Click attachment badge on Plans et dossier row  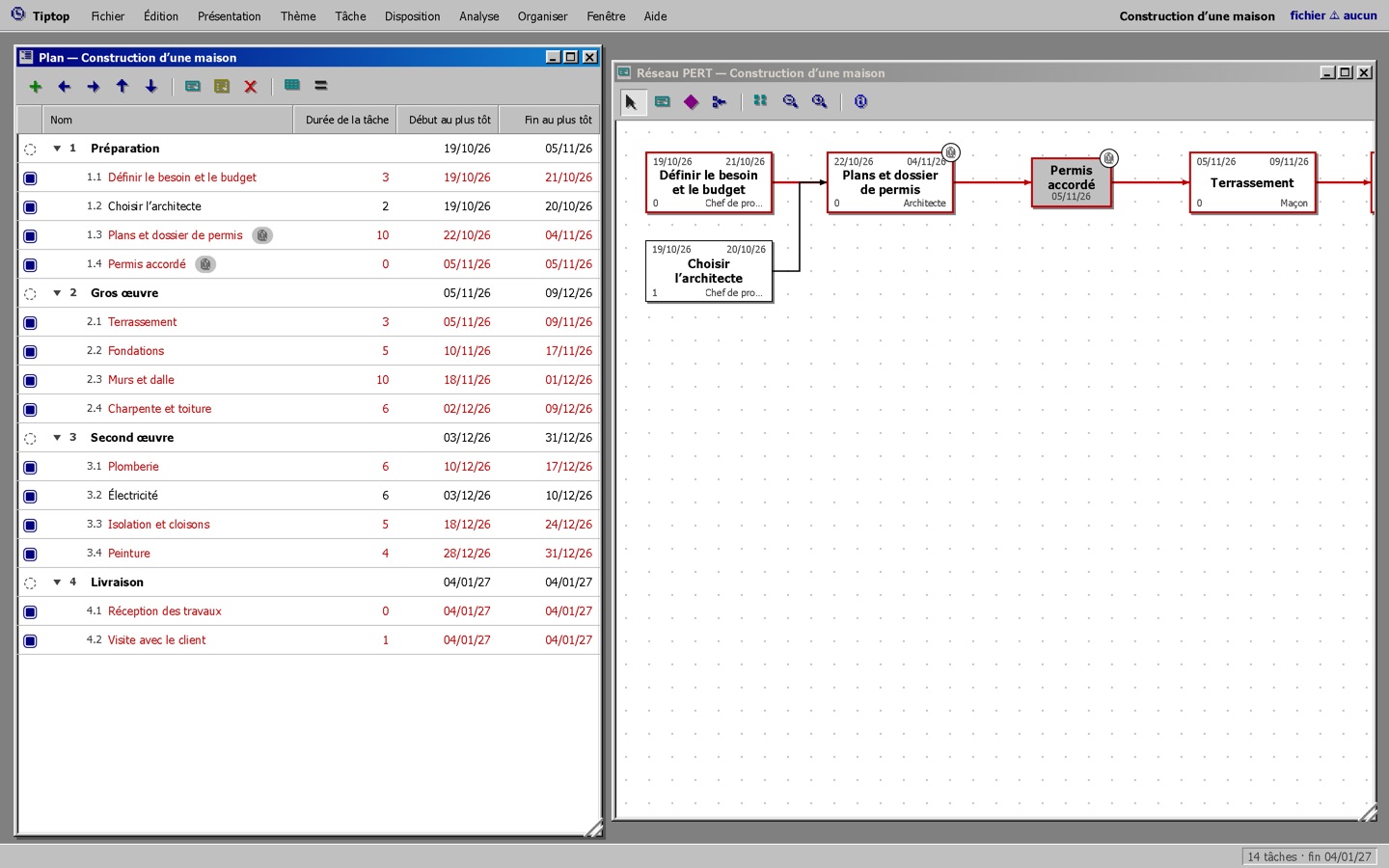(x=262, y=235)
